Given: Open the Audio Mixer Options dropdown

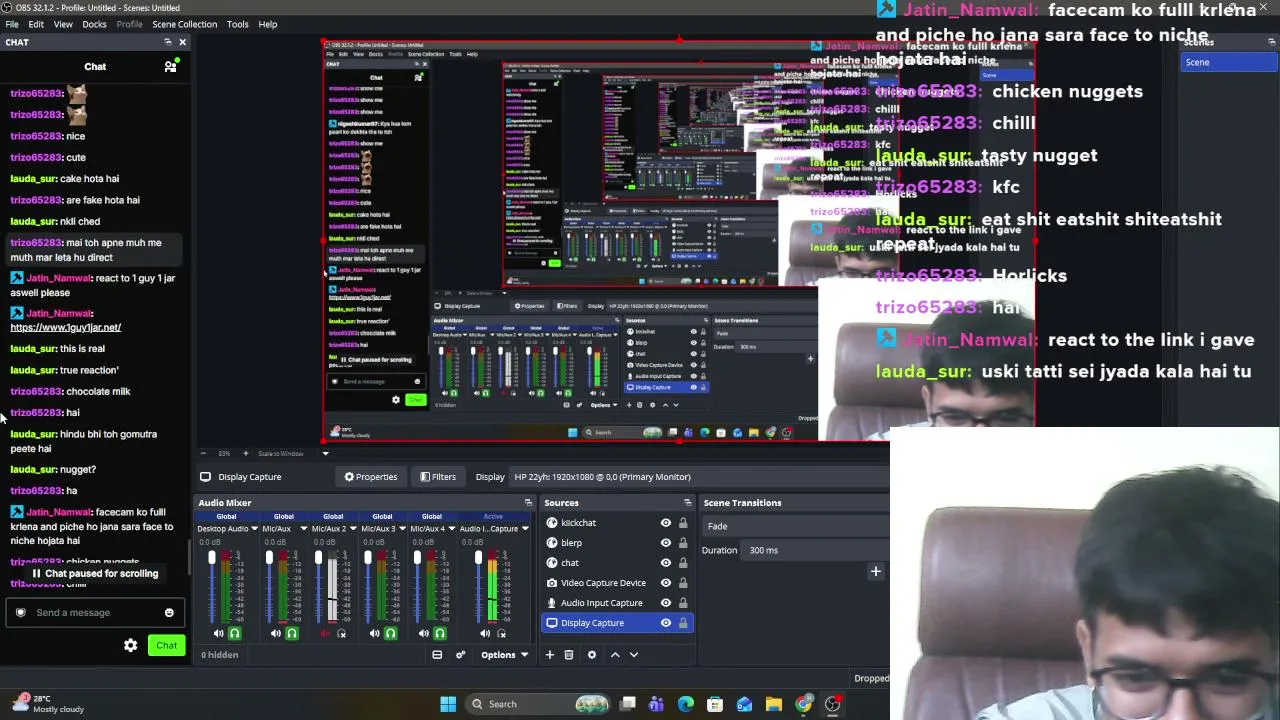Looking at the screenshot, I should point(504,655).
